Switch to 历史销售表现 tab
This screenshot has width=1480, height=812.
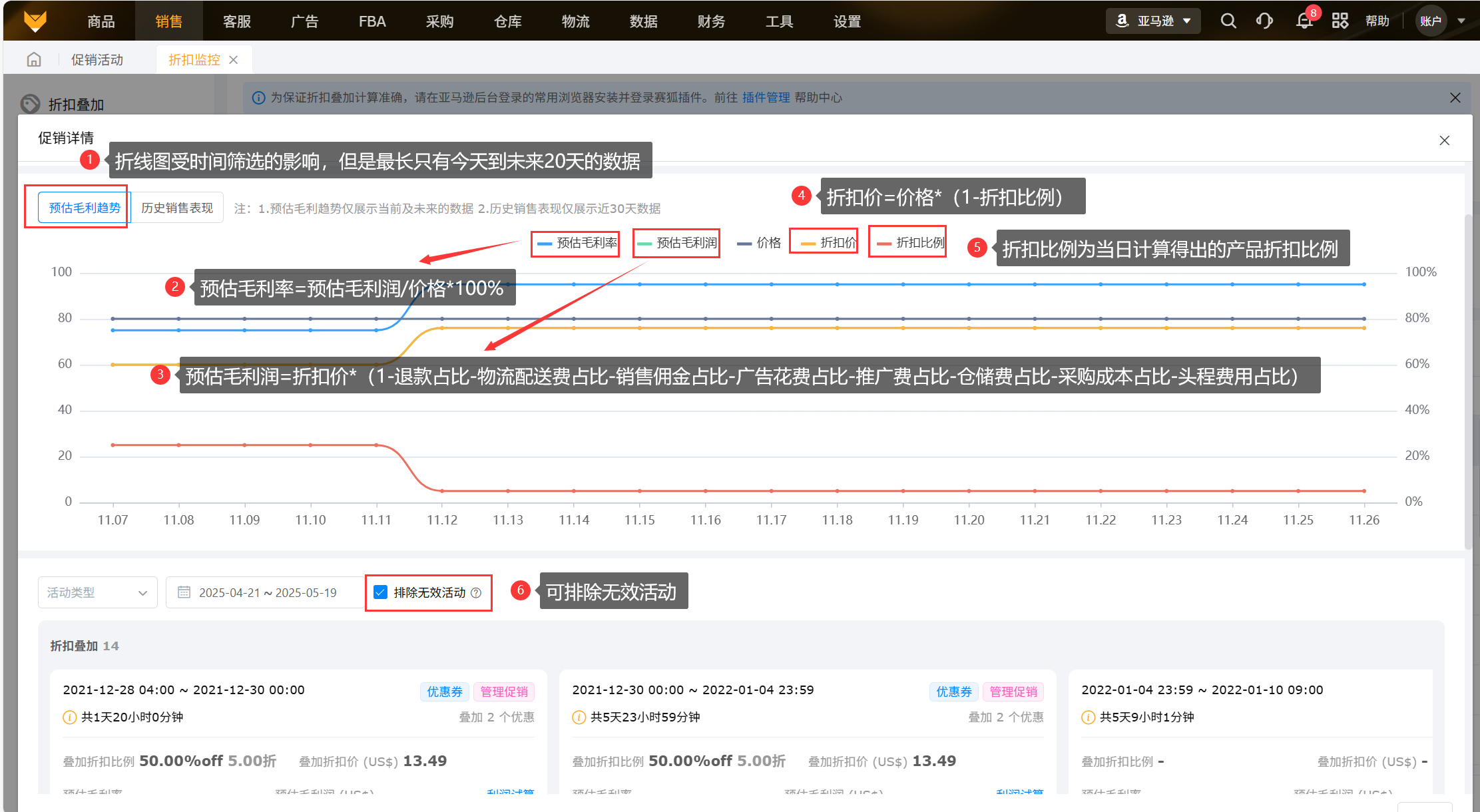177,208
